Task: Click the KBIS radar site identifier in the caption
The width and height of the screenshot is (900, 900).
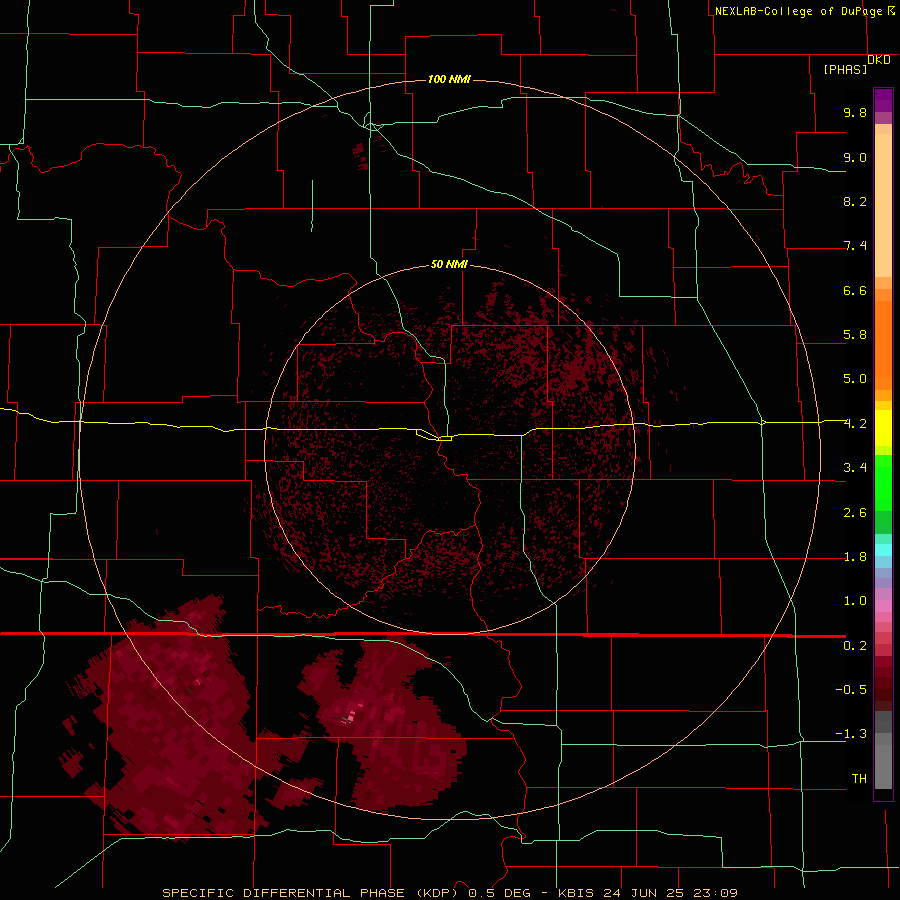Action: point(577,893)
